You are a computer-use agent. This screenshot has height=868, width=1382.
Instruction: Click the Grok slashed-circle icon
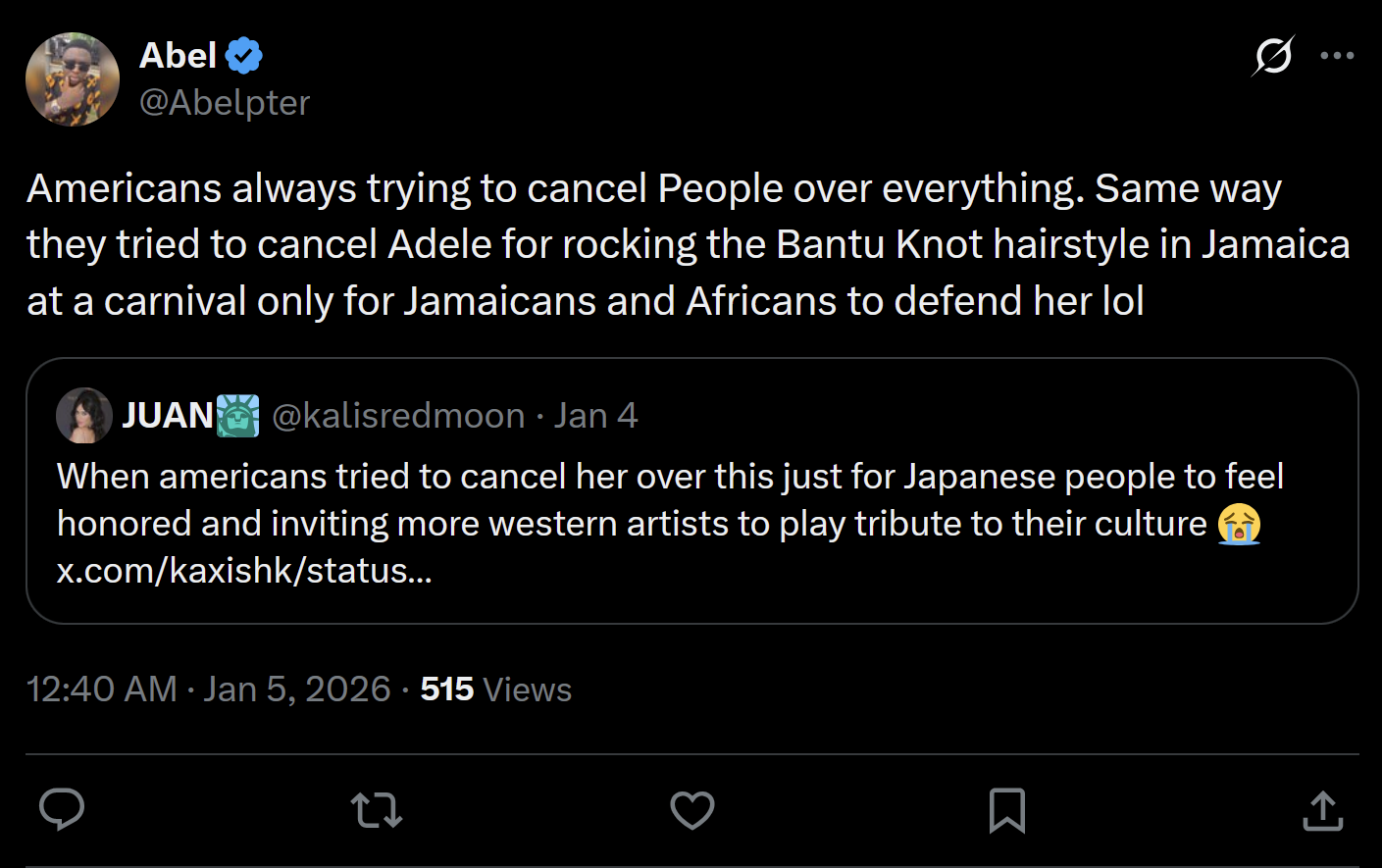coord(1273,56)
